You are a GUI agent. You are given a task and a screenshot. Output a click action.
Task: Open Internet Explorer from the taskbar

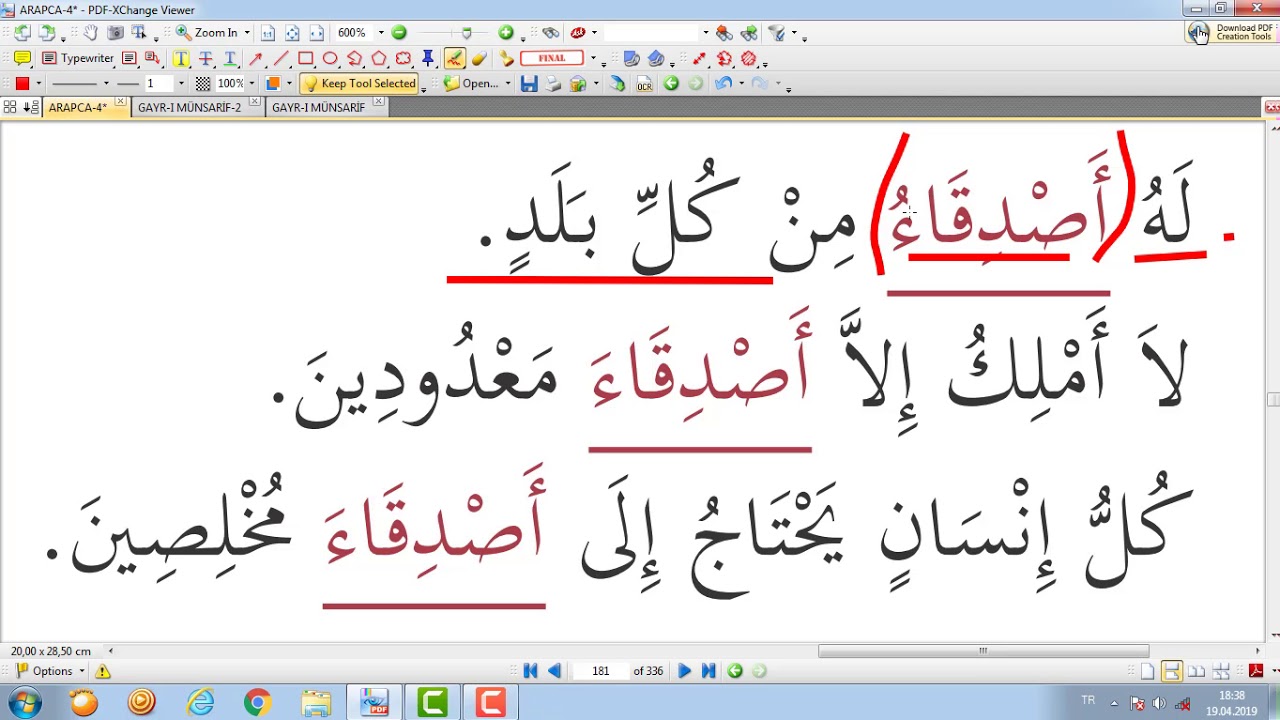[x=200, y=703]
